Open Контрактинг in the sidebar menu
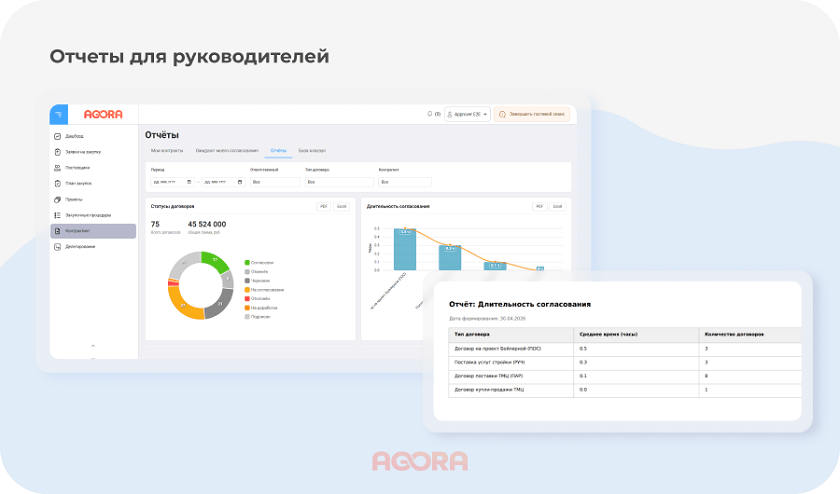 pyautogui.click(x=93, y=231)
